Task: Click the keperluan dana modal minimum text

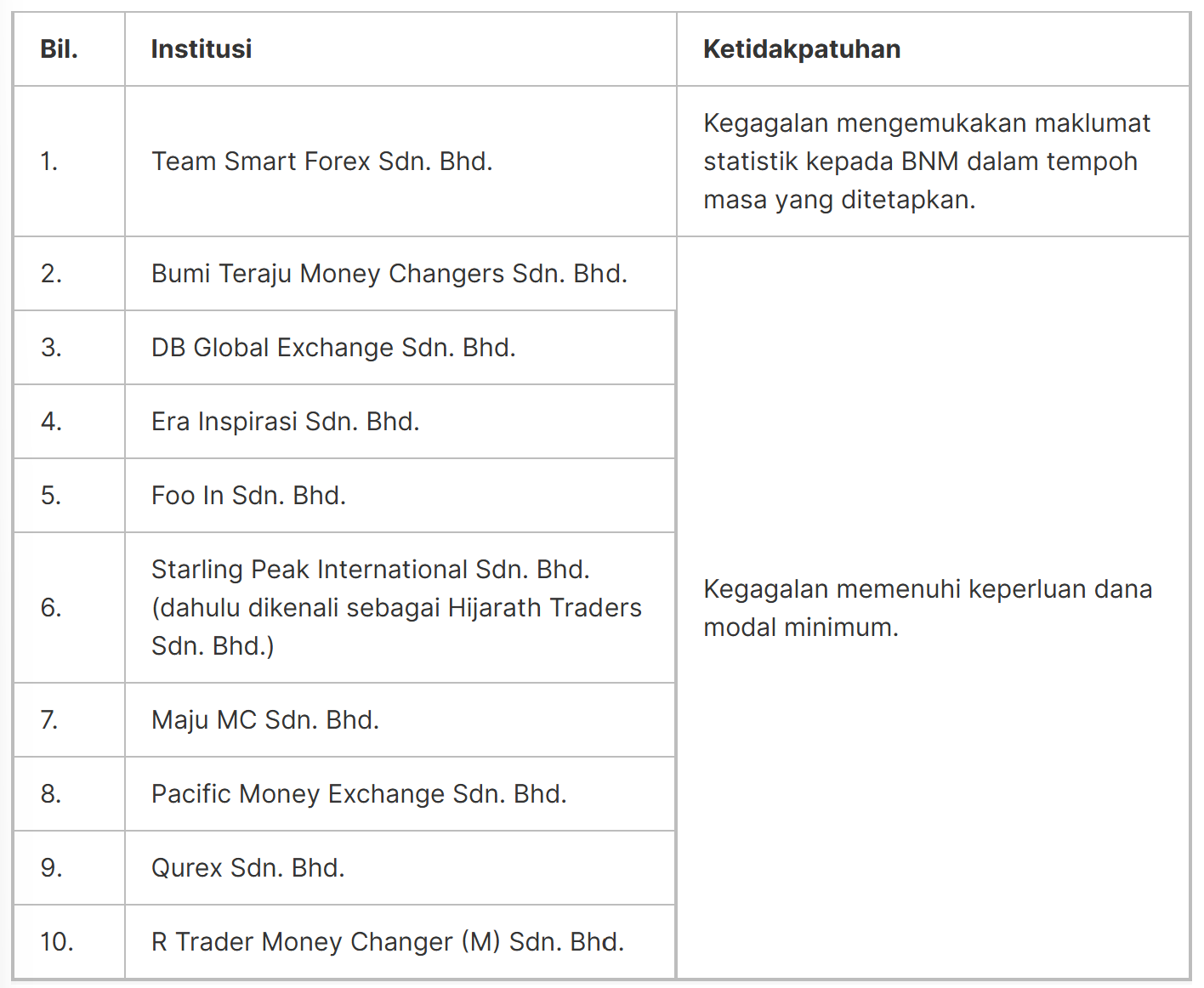Action: click(928, 608)
